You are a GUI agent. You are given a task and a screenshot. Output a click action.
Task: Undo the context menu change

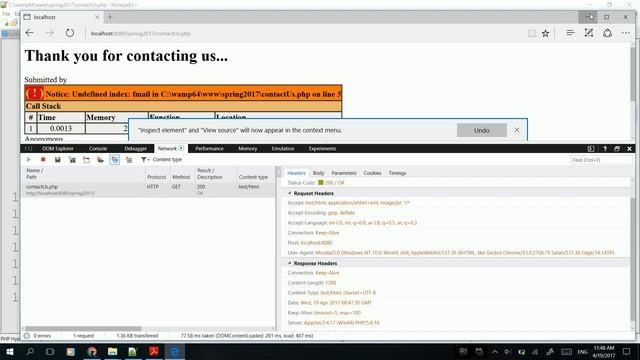pyautogui.click(x=482, y=130)
